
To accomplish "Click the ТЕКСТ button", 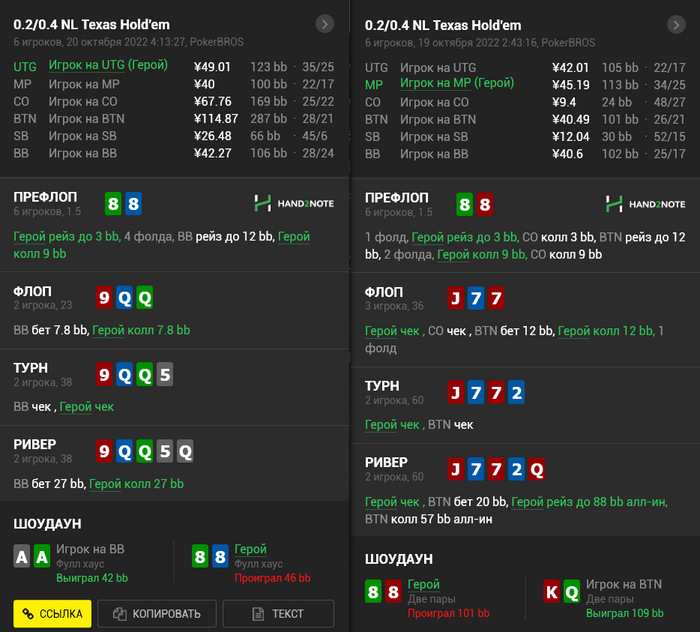I will pyautogui.click(x=278, y=614).
